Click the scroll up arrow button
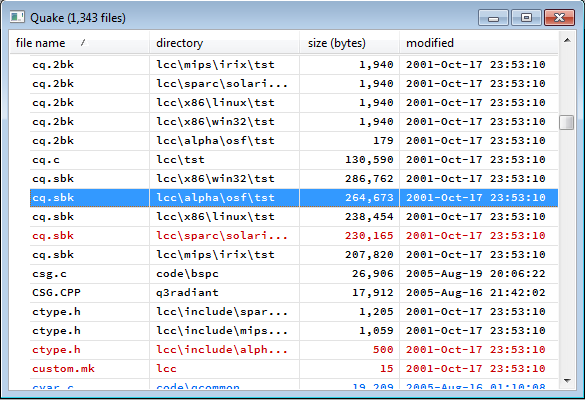This screenshot has height=400, width=585. (x=567, y=40)
